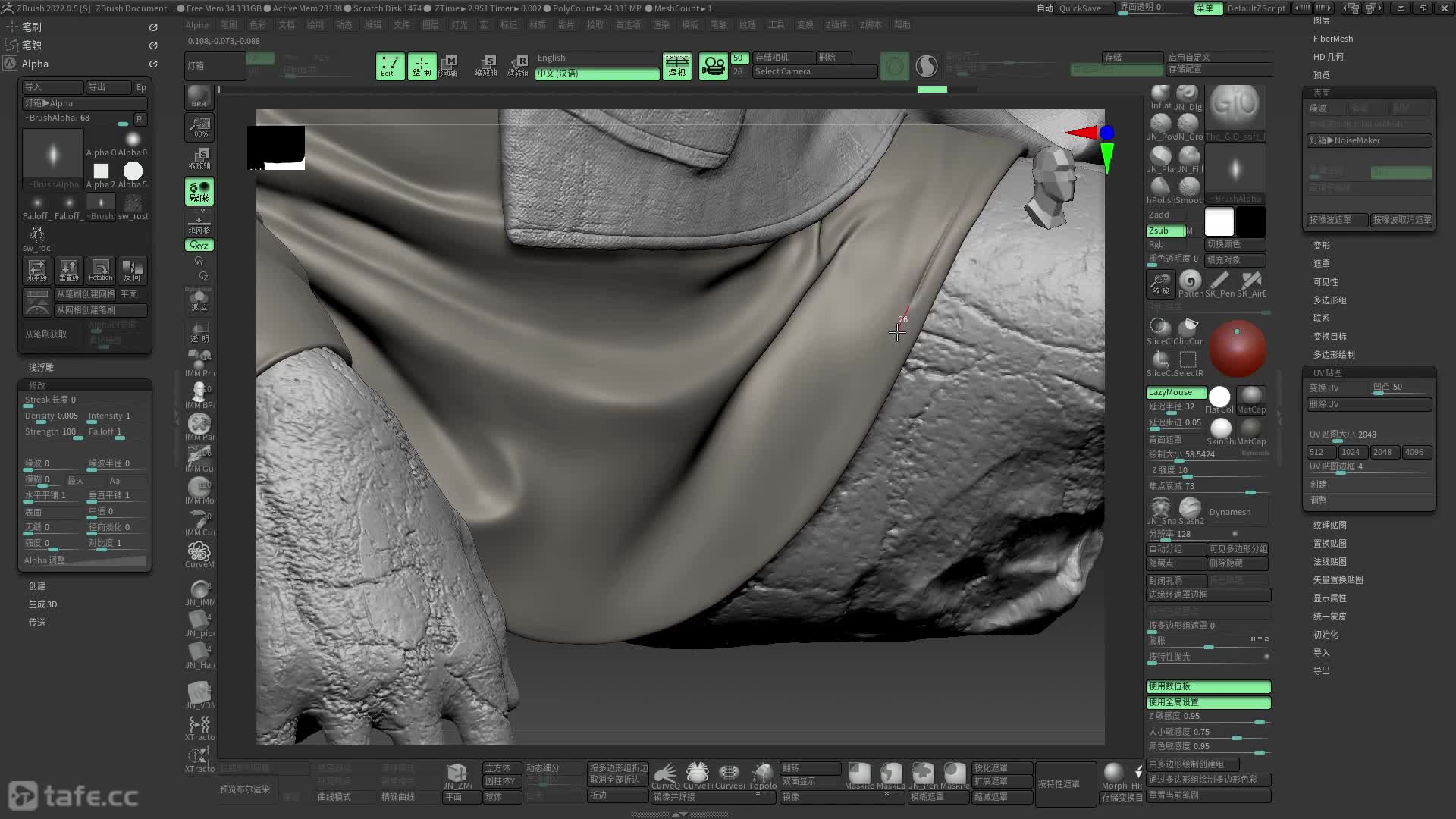1456x819 pixels.
Task: Click the green camera icon
Action: [x=713, y=66]
